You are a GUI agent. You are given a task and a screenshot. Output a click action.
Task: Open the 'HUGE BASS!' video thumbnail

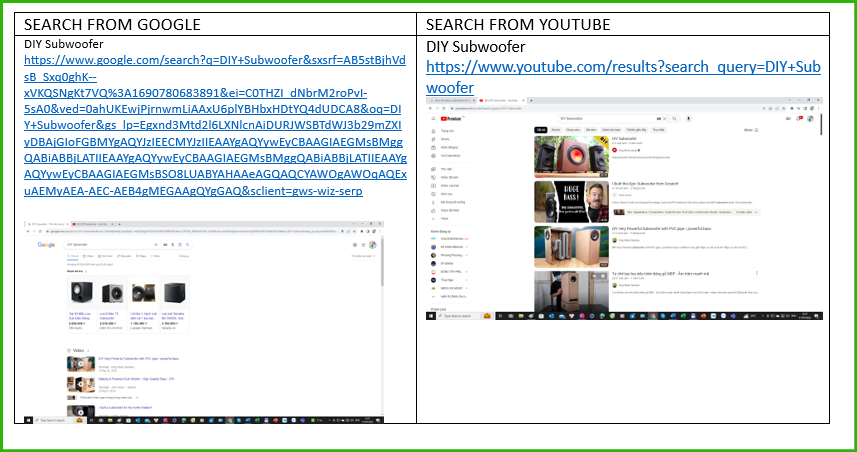(x=571, y=202)
